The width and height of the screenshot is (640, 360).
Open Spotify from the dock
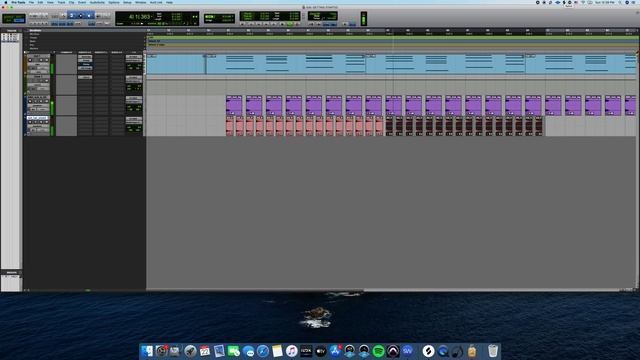tap(378, 351)
